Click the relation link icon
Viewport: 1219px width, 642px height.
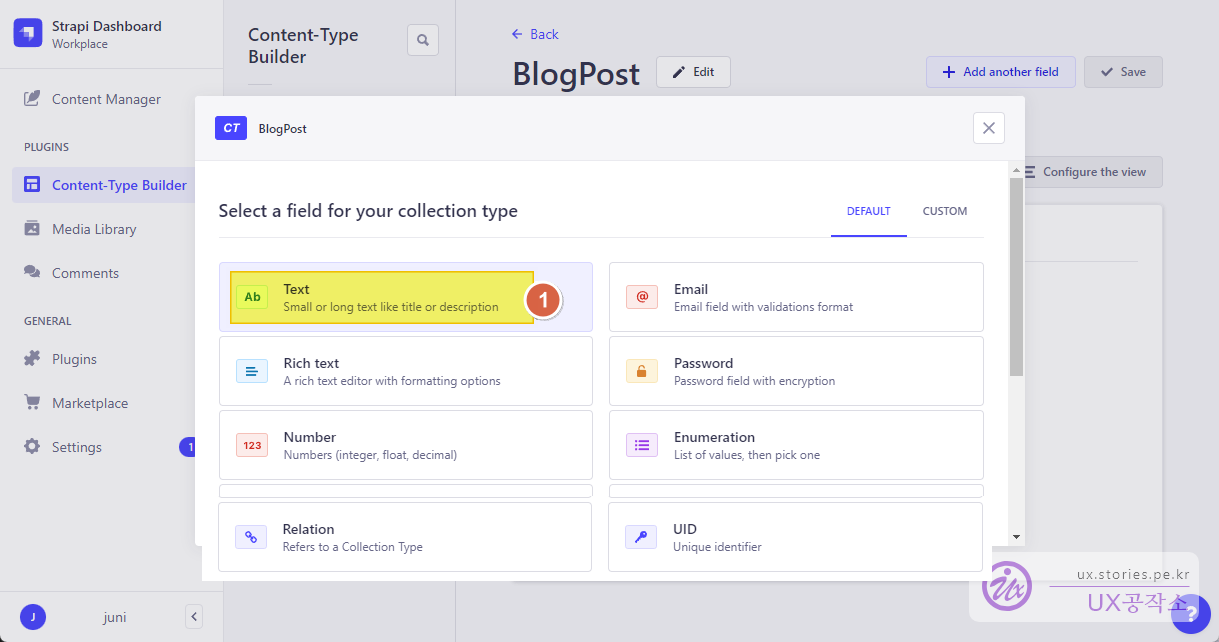coord(251,537)
